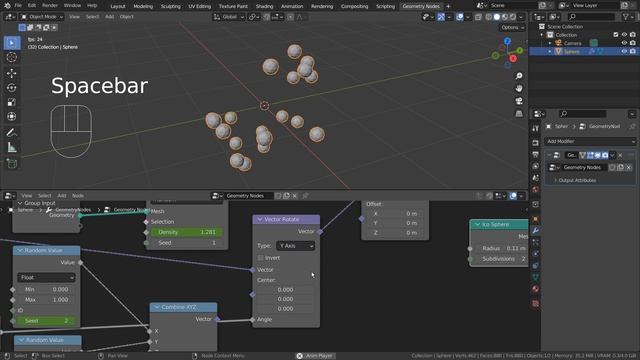640x360 pixels.
Task: Select wireframe viewport shading
Action: (489, 17)
